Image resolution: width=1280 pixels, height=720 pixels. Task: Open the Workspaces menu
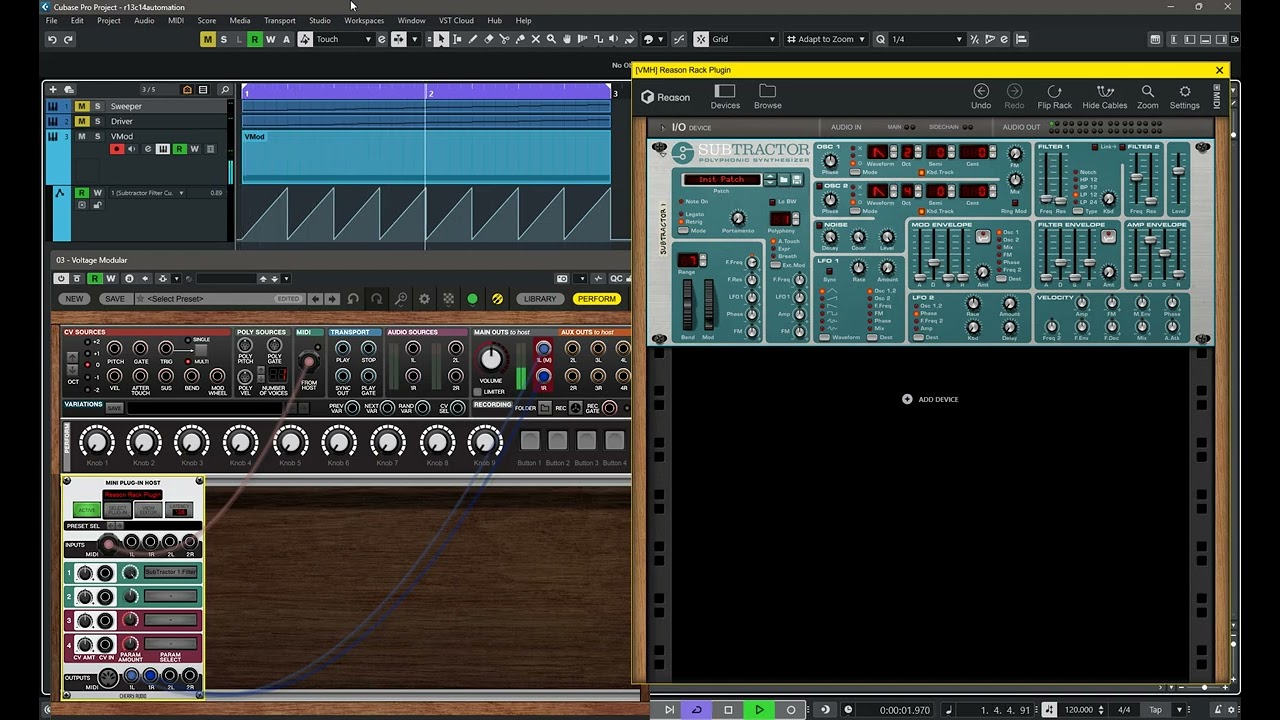(364, 20)
